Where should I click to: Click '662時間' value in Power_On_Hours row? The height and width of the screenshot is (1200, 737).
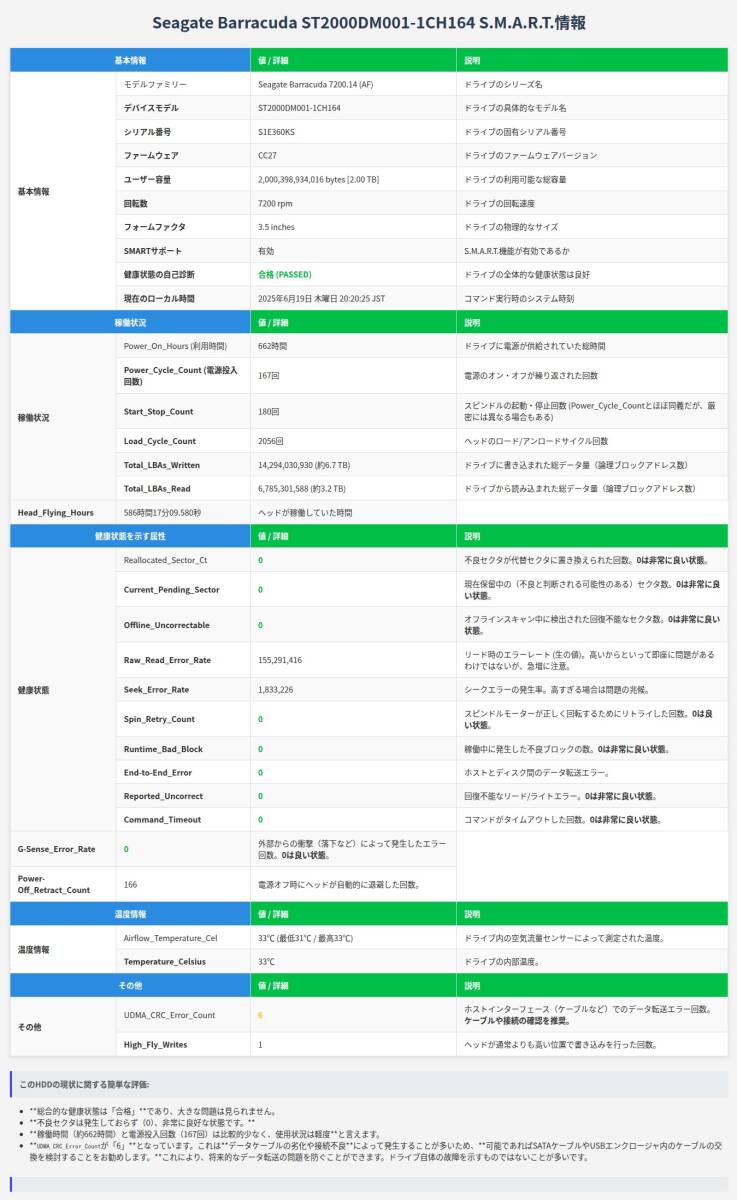point(272,346)
